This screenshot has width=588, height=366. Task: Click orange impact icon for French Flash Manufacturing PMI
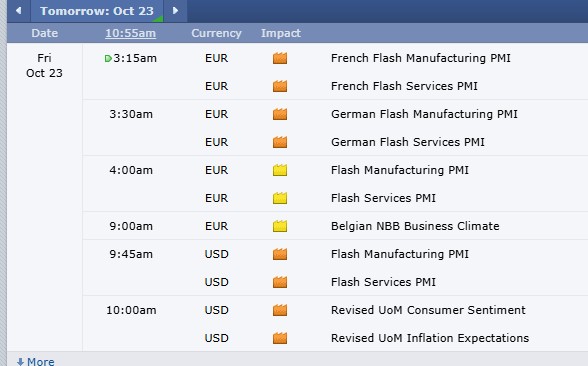point(280,58)
